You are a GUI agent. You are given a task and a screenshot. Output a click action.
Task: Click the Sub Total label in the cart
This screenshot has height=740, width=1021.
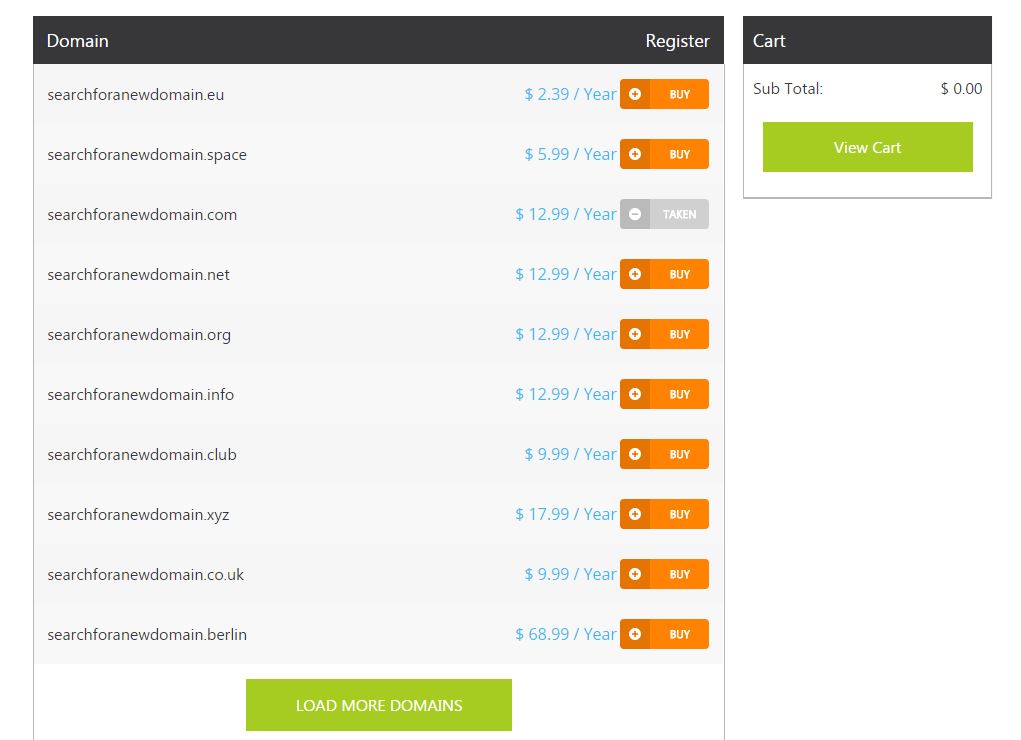(x=788, y=89)
